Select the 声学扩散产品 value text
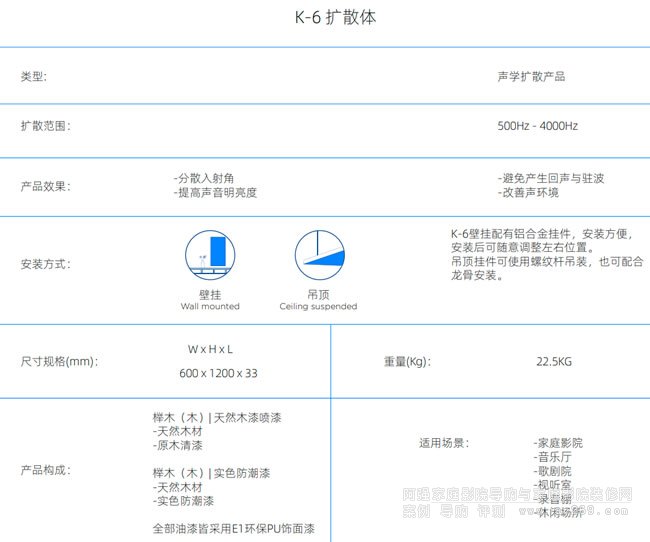The width and height of the screenshot is (650, 542). (x=531, y=76)
